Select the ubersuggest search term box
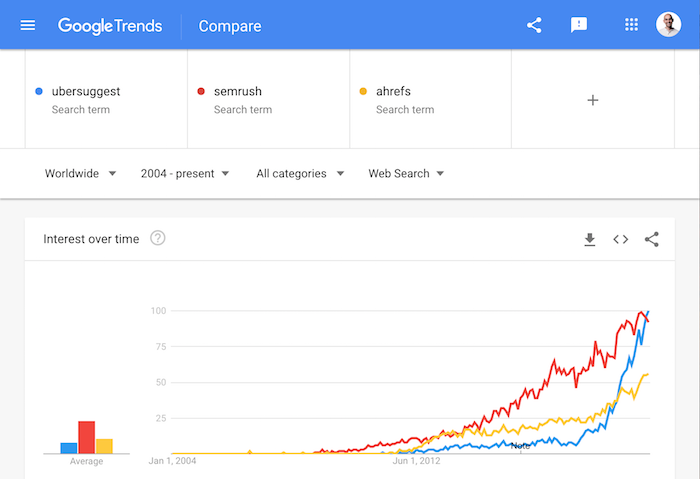The image size is (700, 479). [106, 99]
